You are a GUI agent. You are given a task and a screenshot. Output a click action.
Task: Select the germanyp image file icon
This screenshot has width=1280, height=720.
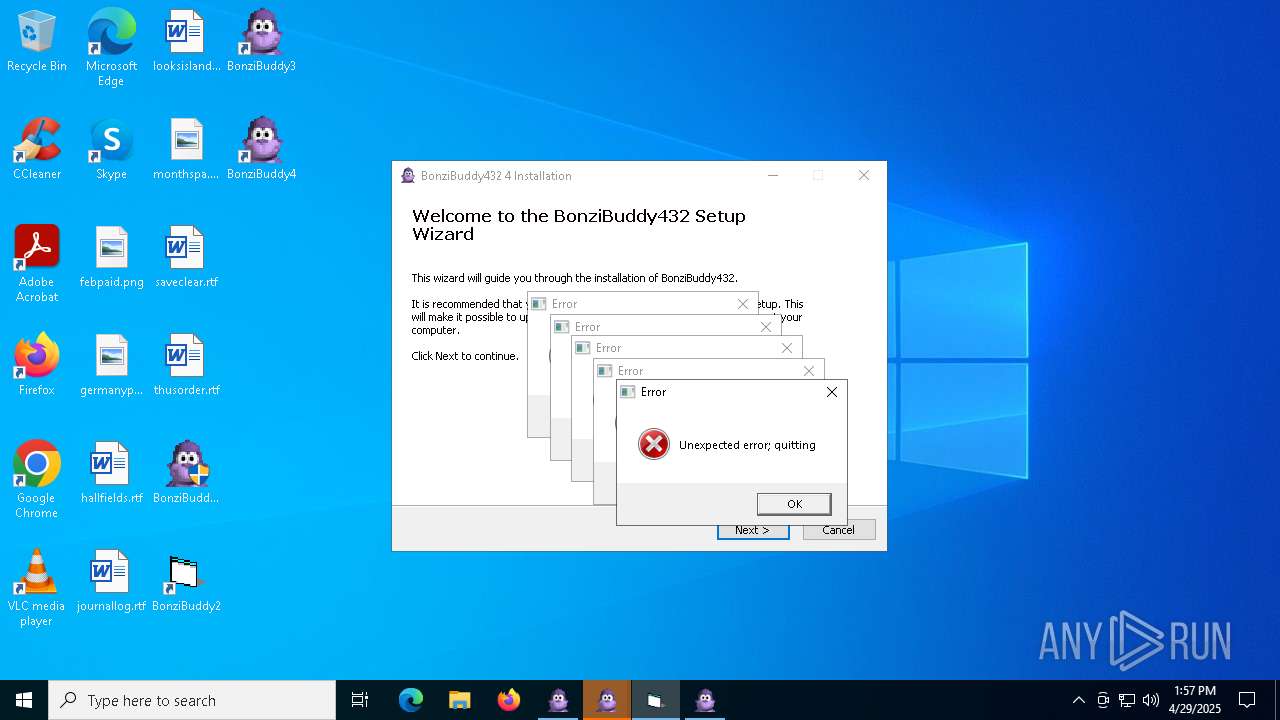tap(111, 365)
